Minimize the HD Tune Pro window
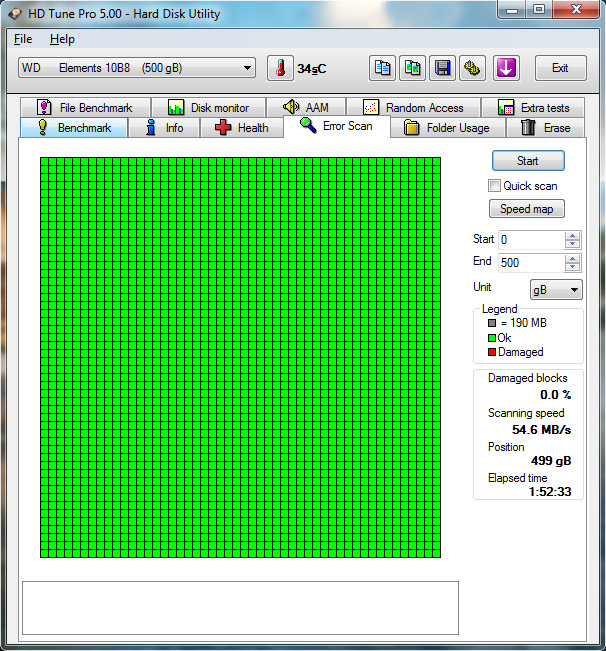Screen dimensions: 606x651 point(512,10)
